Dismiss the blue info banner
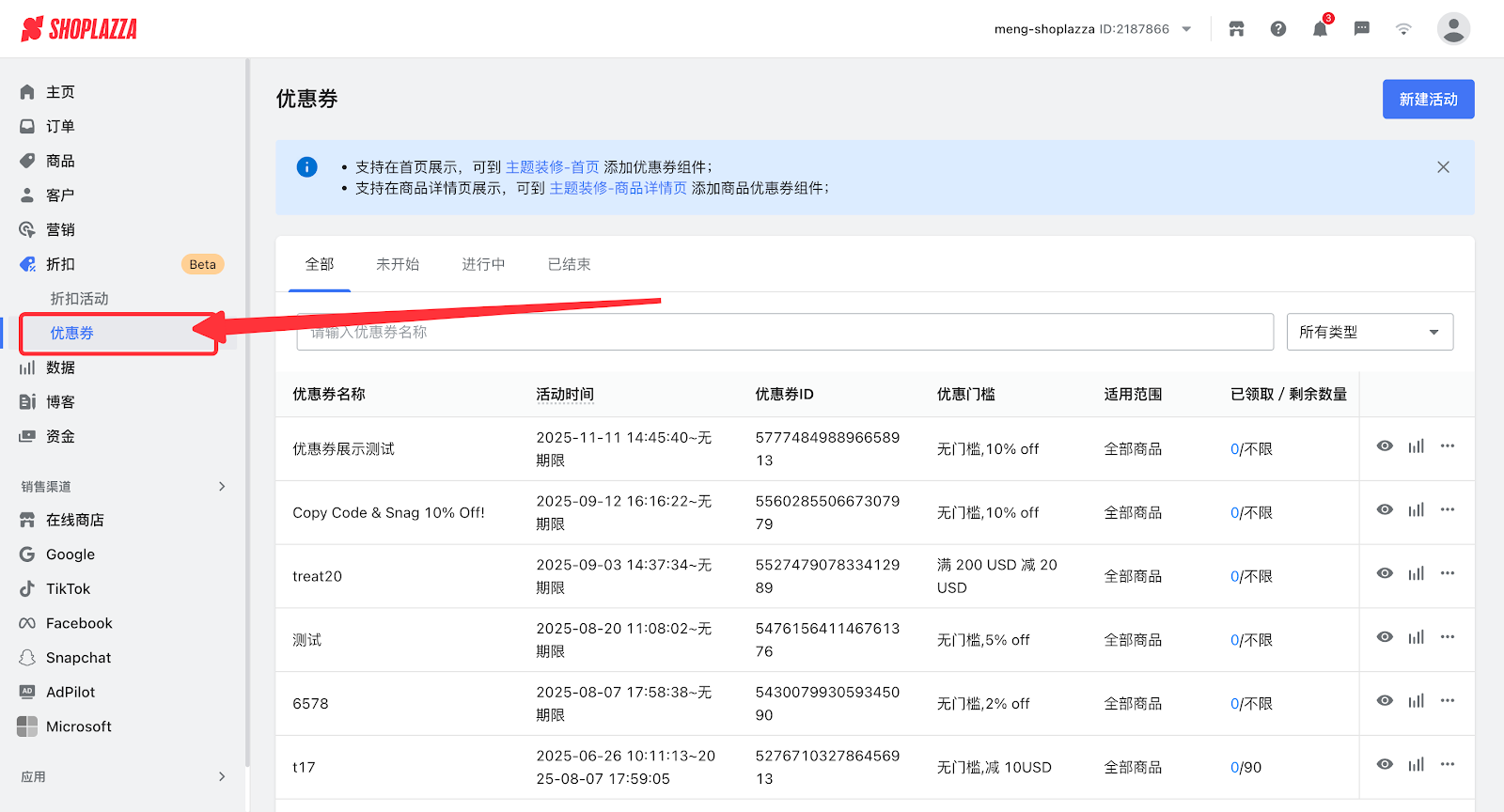Image resolution: width=1504 pixels, height=812 pixels. click(1443, 167)
